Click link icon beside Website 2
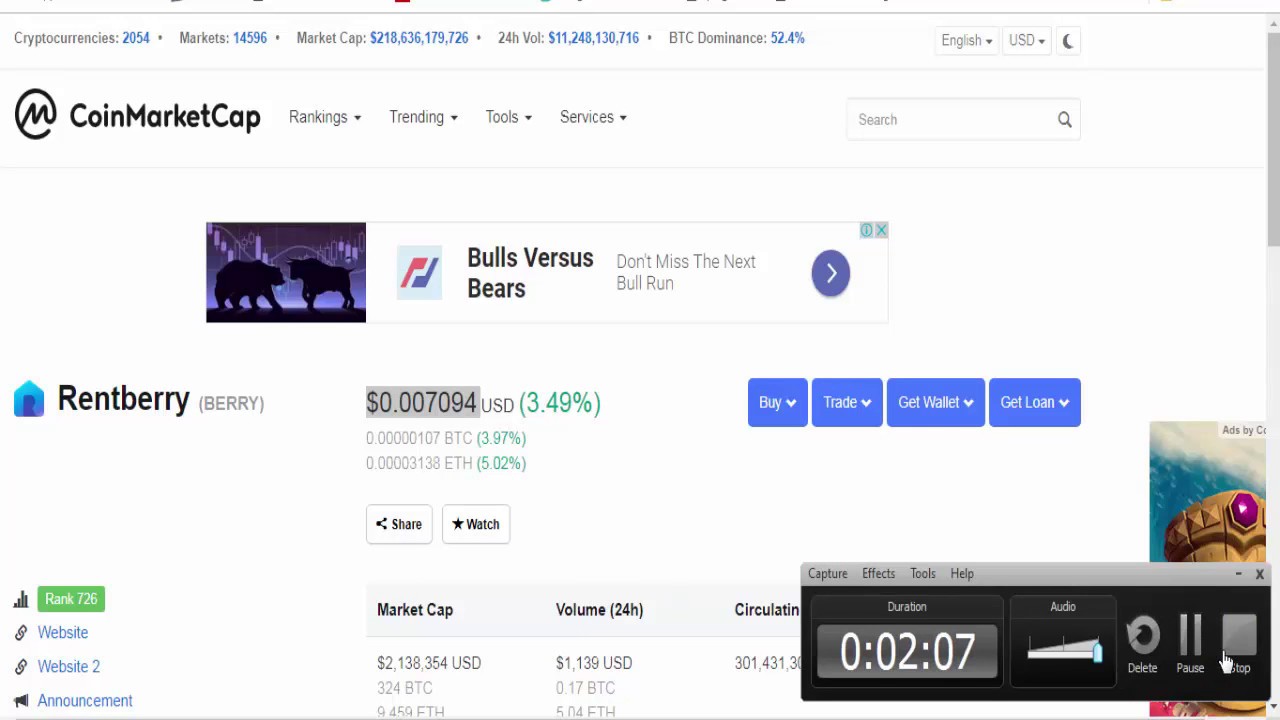 pyautogui.click(x=21, y=667)
